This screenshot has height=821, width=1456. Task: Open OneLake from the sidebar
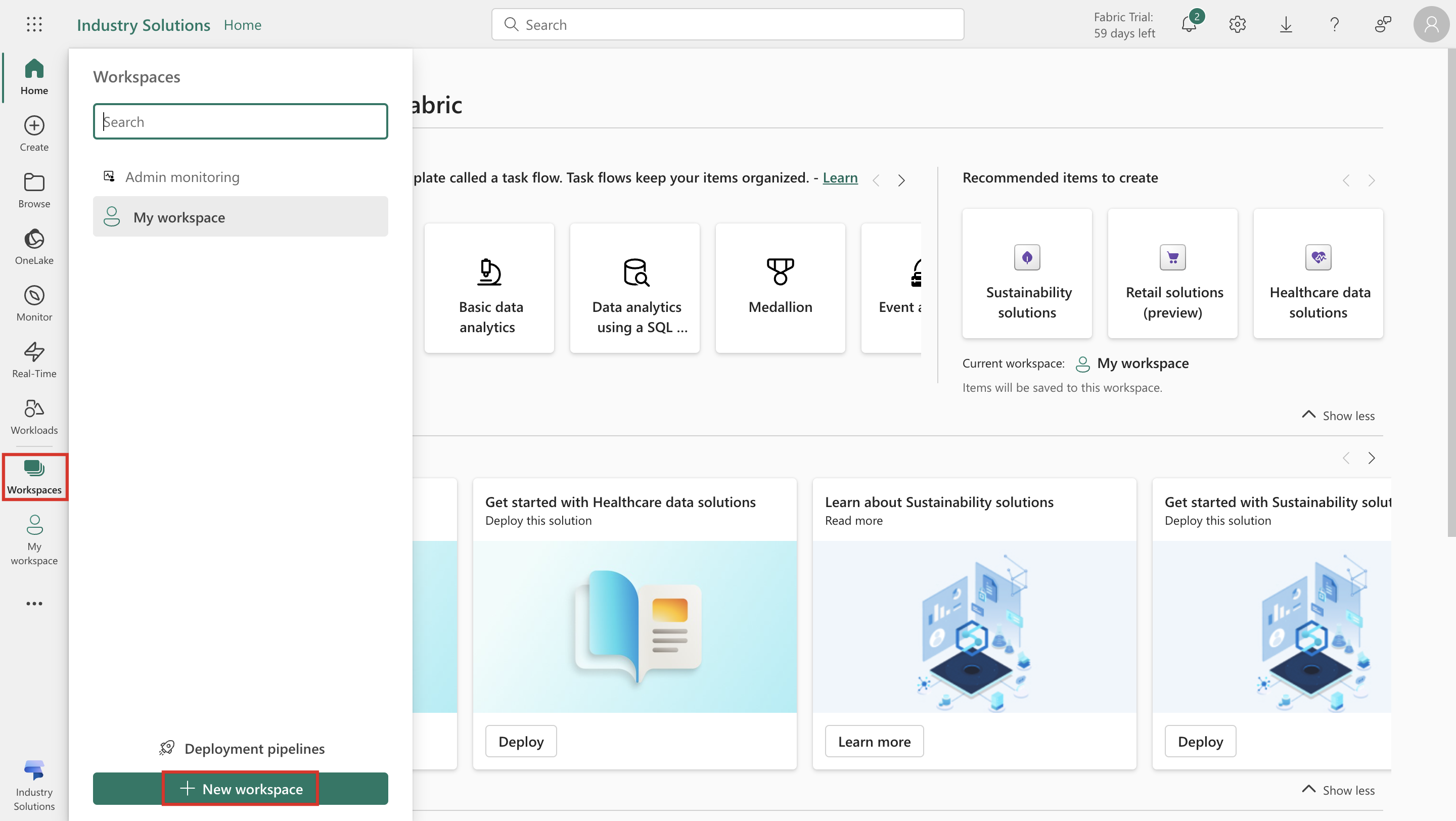(x=34, y=247)
